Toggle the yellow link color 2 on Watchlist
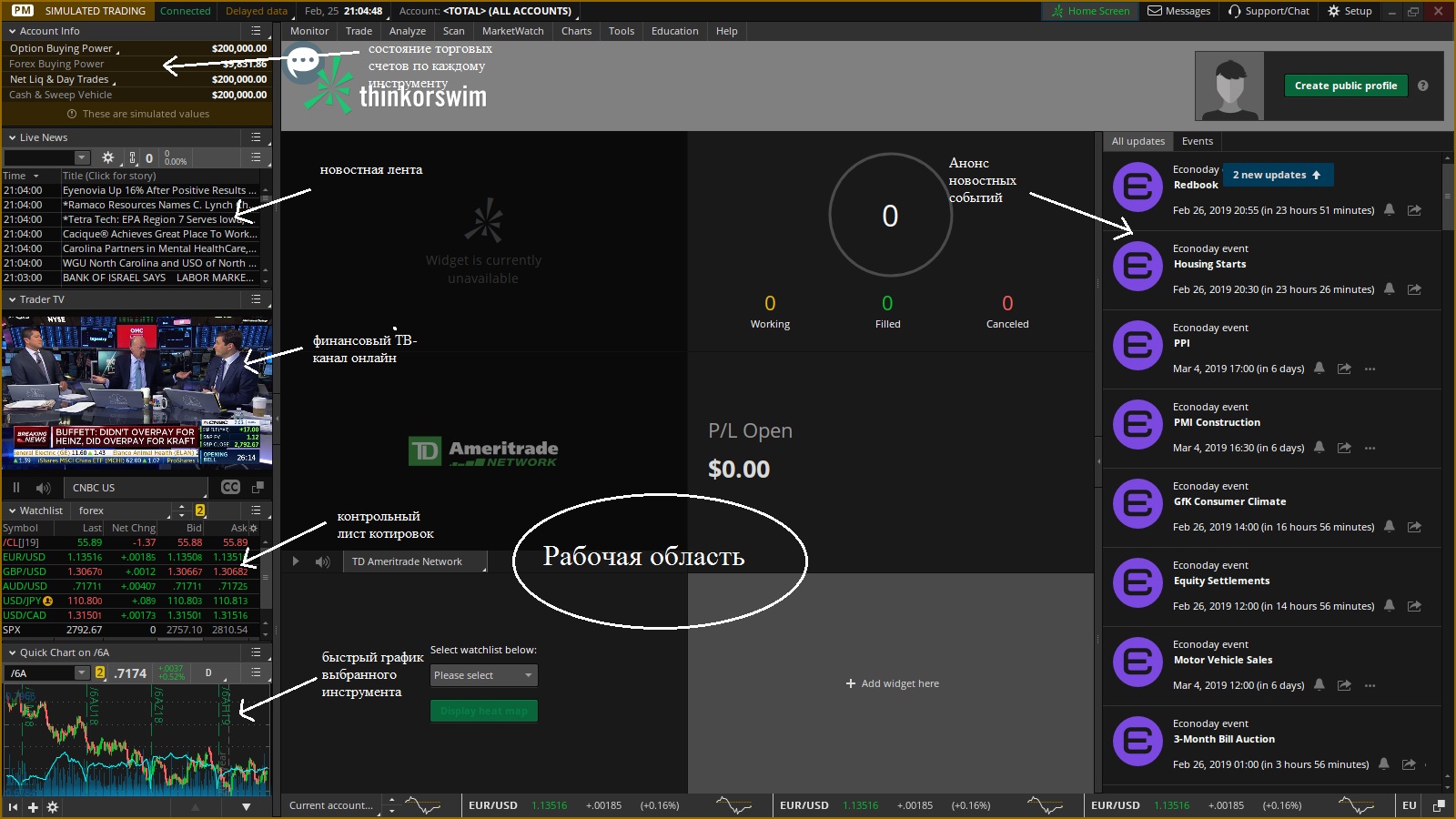The height and width of the screenshot is (819, 1456). tap(200, 511)
